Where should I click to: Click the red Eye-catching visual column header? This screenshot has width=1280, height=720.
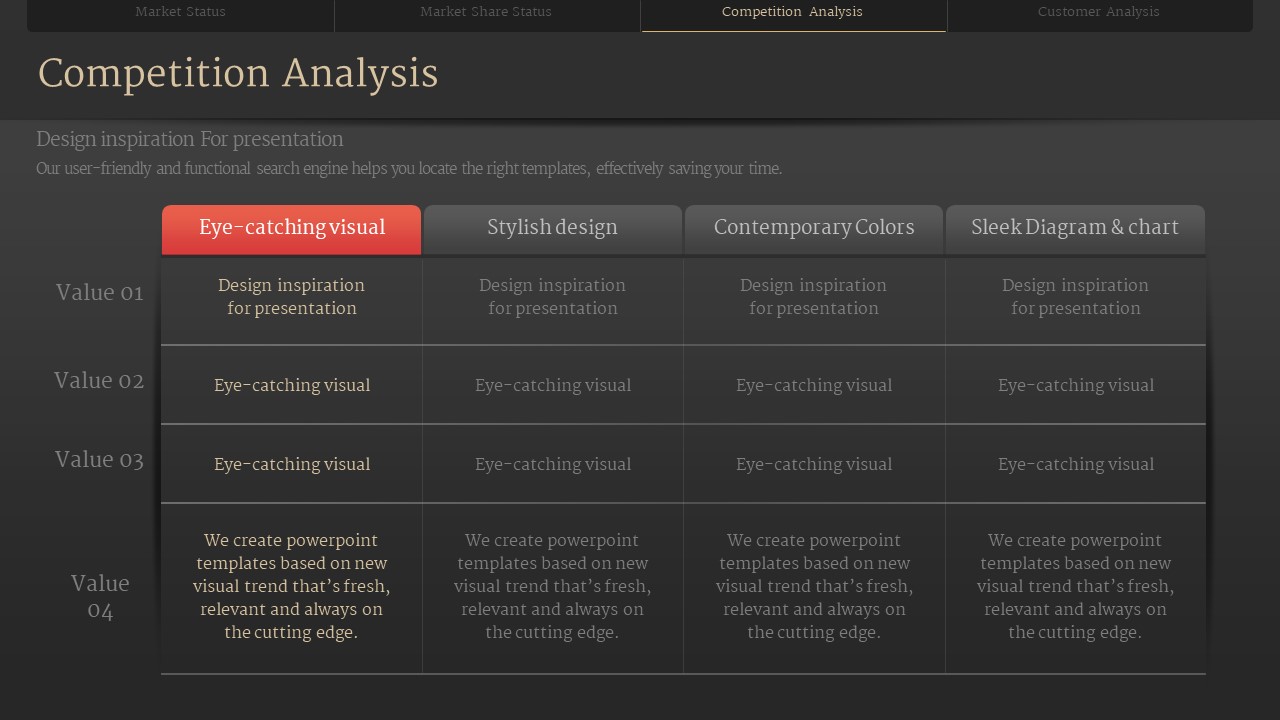coord(291,228)
